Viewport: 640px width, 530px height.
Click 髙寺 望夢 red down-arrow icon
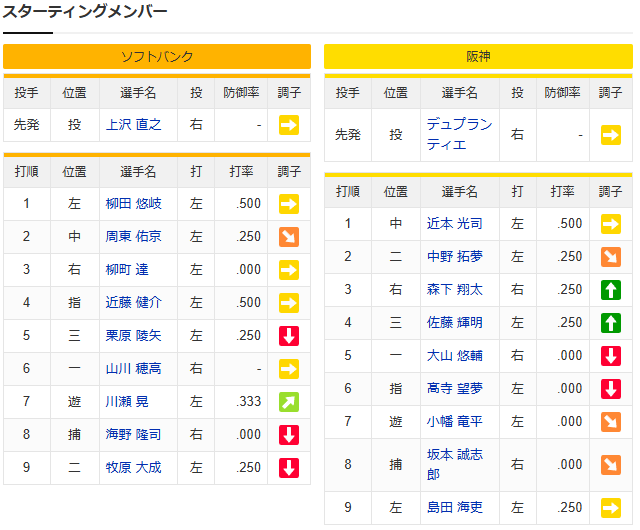[611, 389]
